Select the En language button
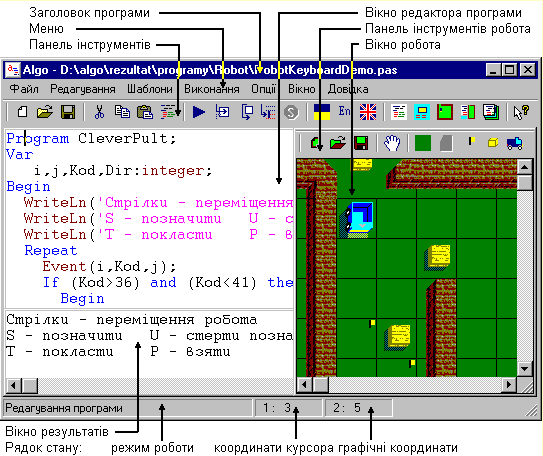Screen dimensions: 543x456 pos(344,111)
